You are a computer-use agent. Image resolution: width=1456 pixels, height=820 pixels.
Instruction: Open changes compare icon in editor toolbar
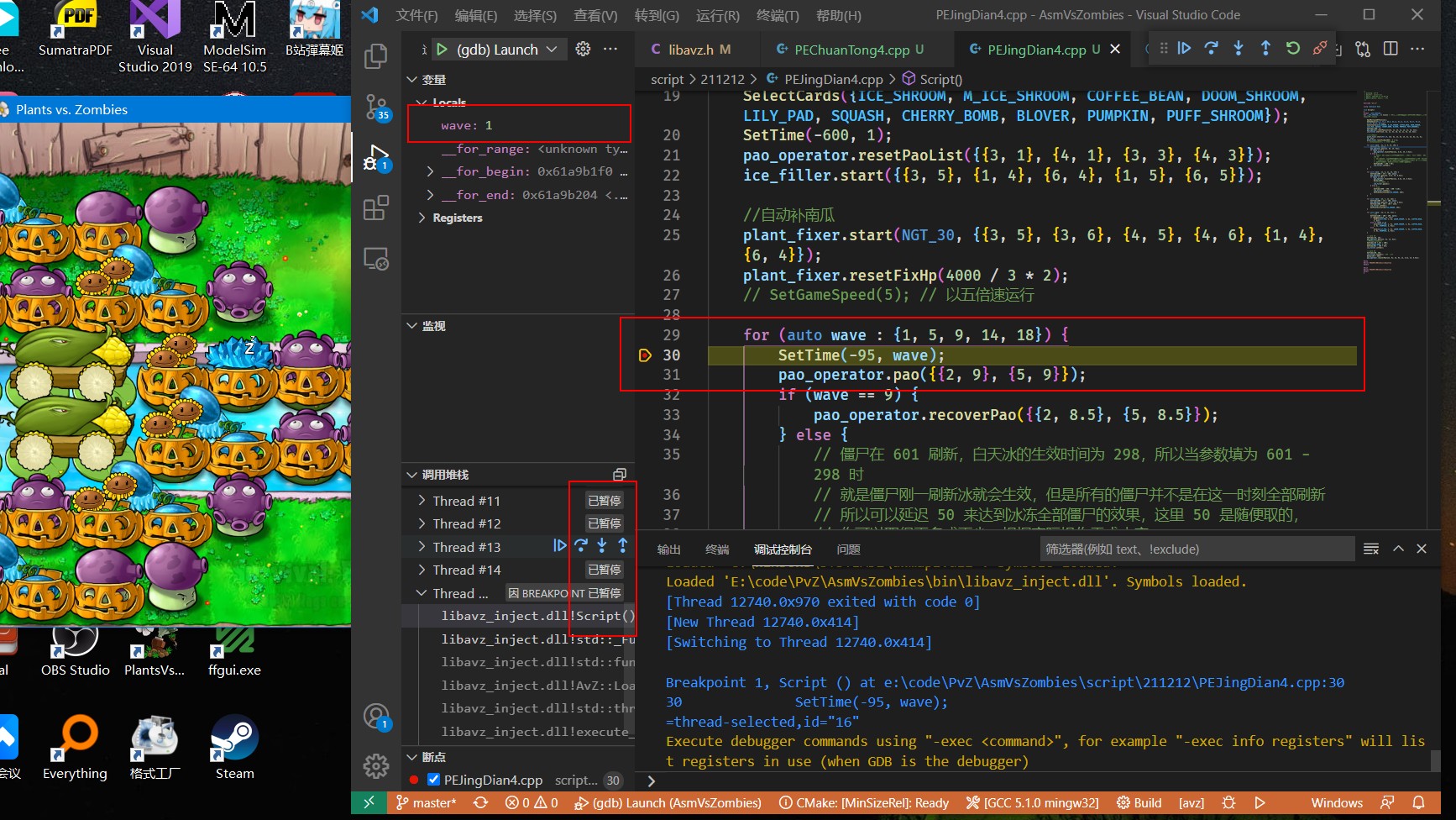(x=1363, y=49)
